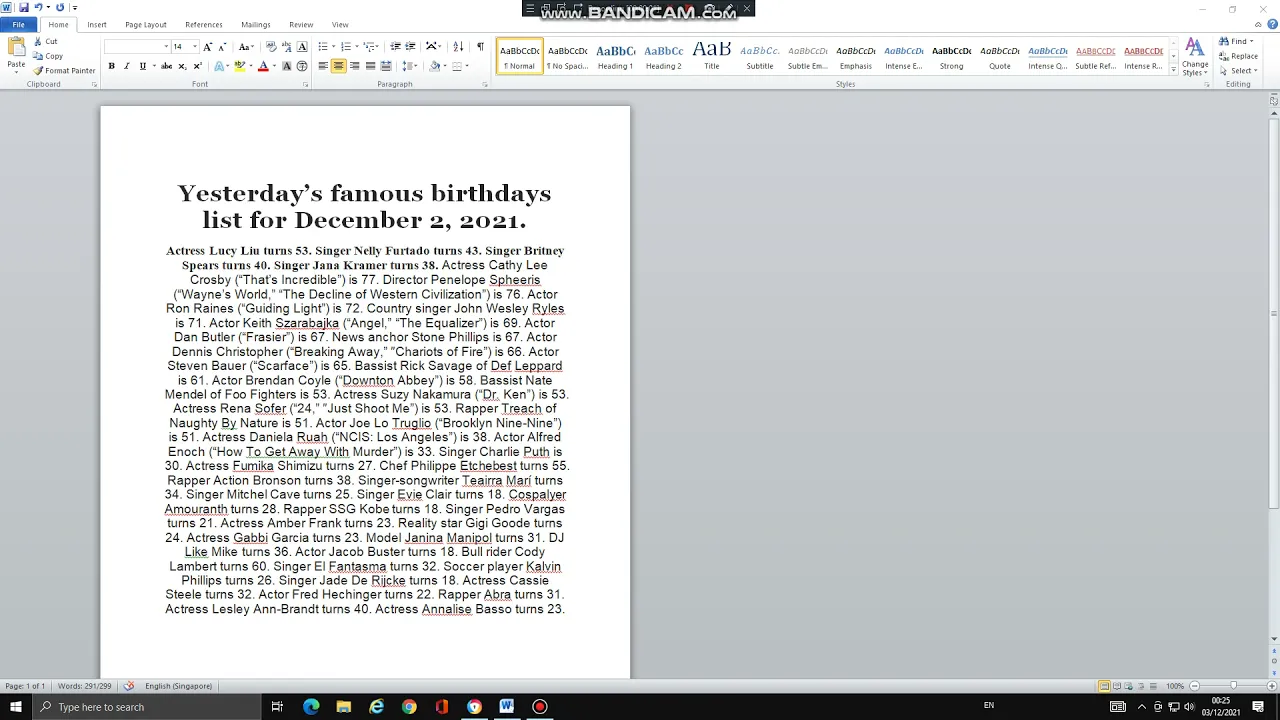Open Google Chrome from taskbar
This screenshot has height=720, width=1280.
[409, 707]
